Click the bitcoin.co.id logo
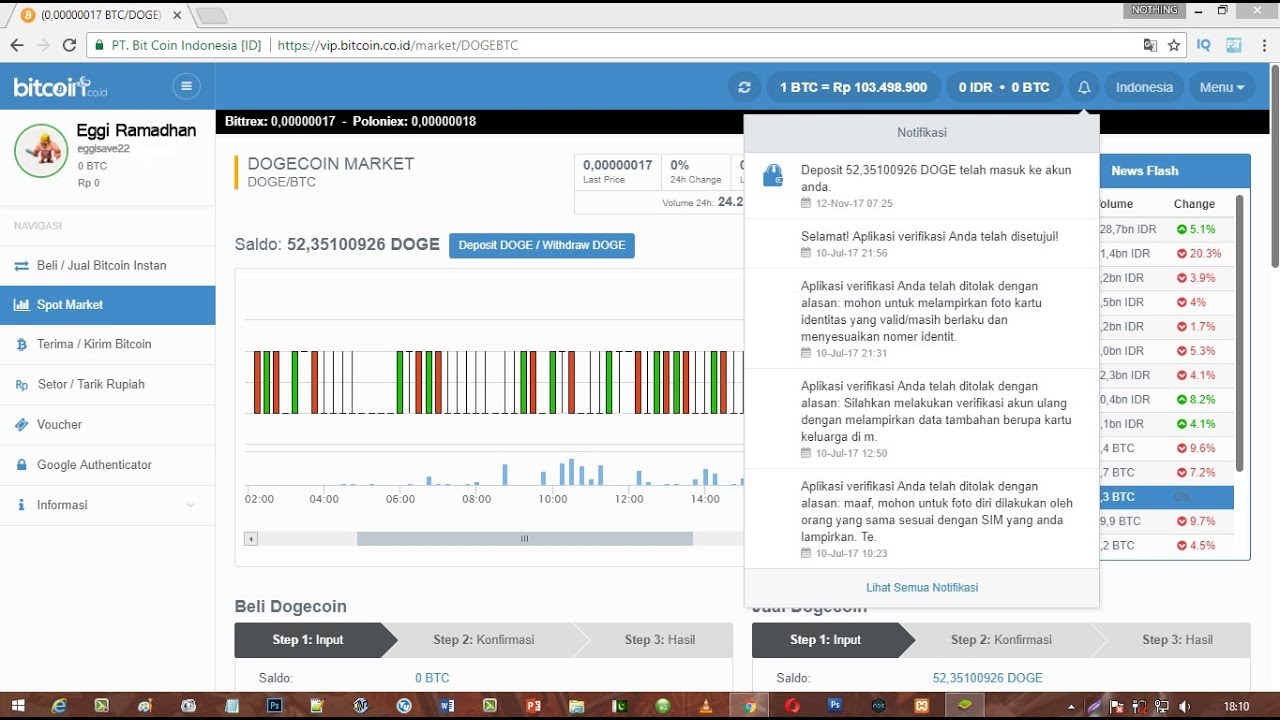Screen dimensions: 1280x720 [x=60, y=87]
